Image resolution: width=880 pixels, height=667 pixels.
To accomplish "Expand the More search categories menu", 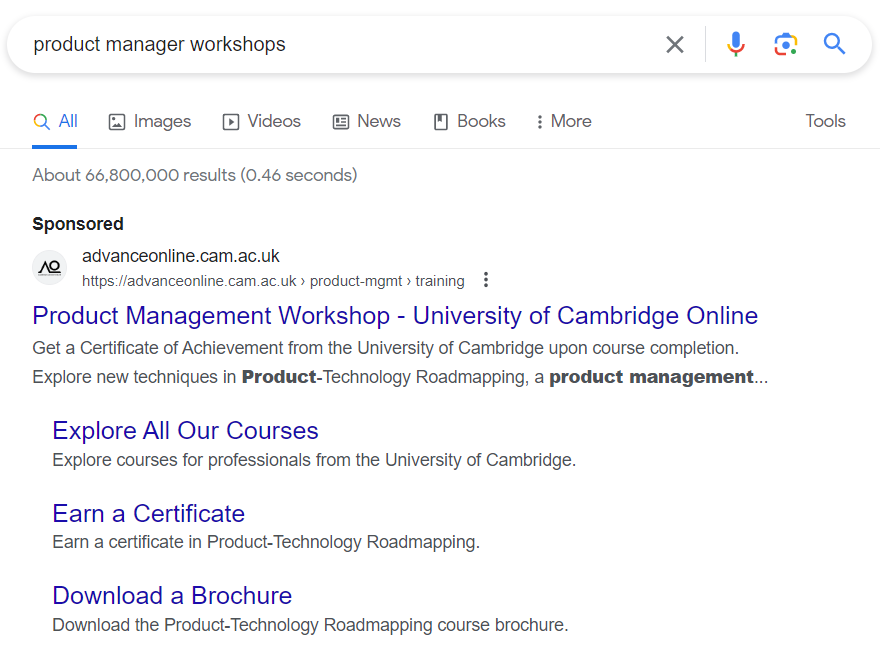I will point(563,121).
